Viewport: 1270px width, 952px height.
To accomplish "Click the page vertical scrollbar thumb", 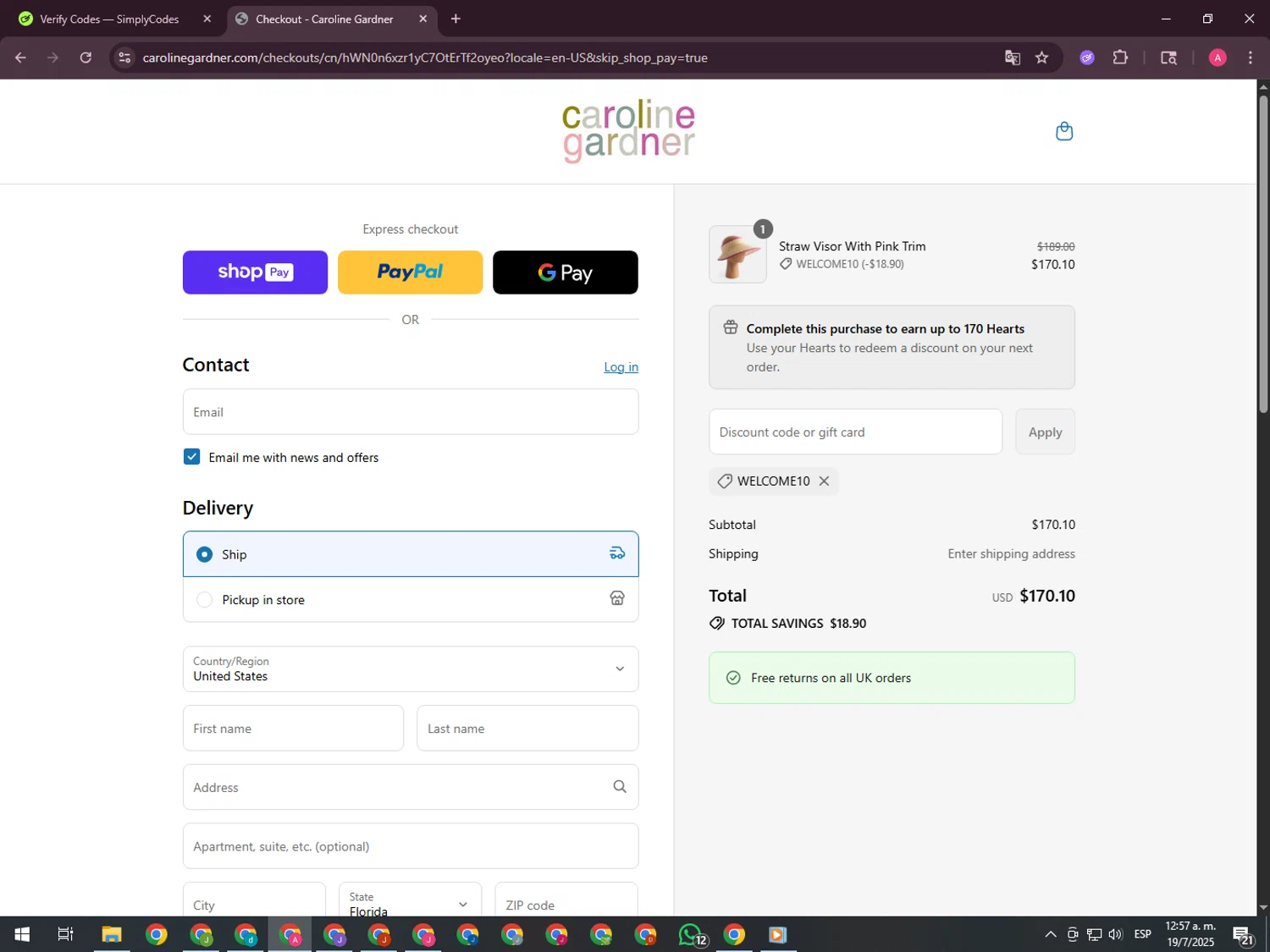I will (x=1263, y=254).
